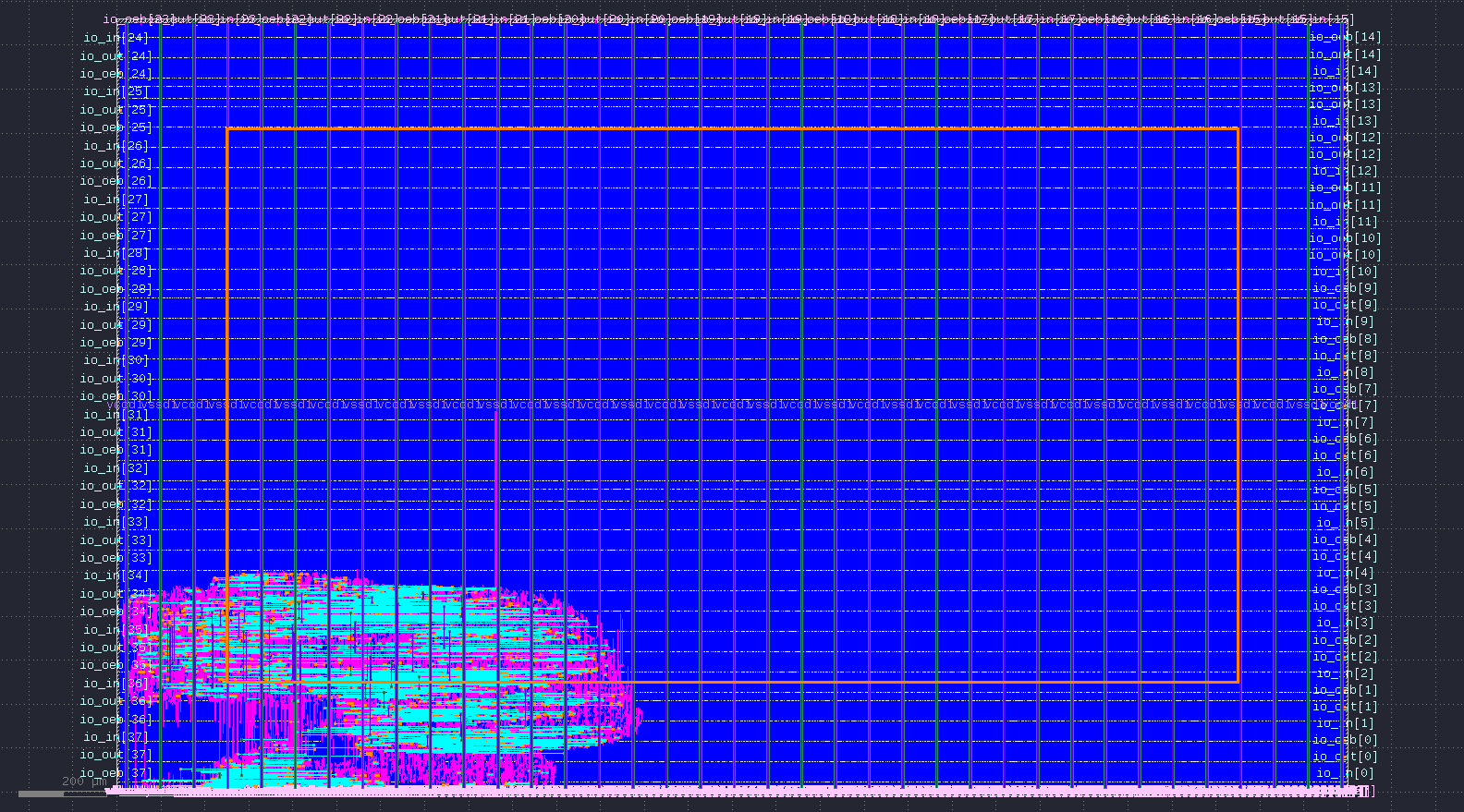Select the io_in[5] pin label

[1346, 523]
